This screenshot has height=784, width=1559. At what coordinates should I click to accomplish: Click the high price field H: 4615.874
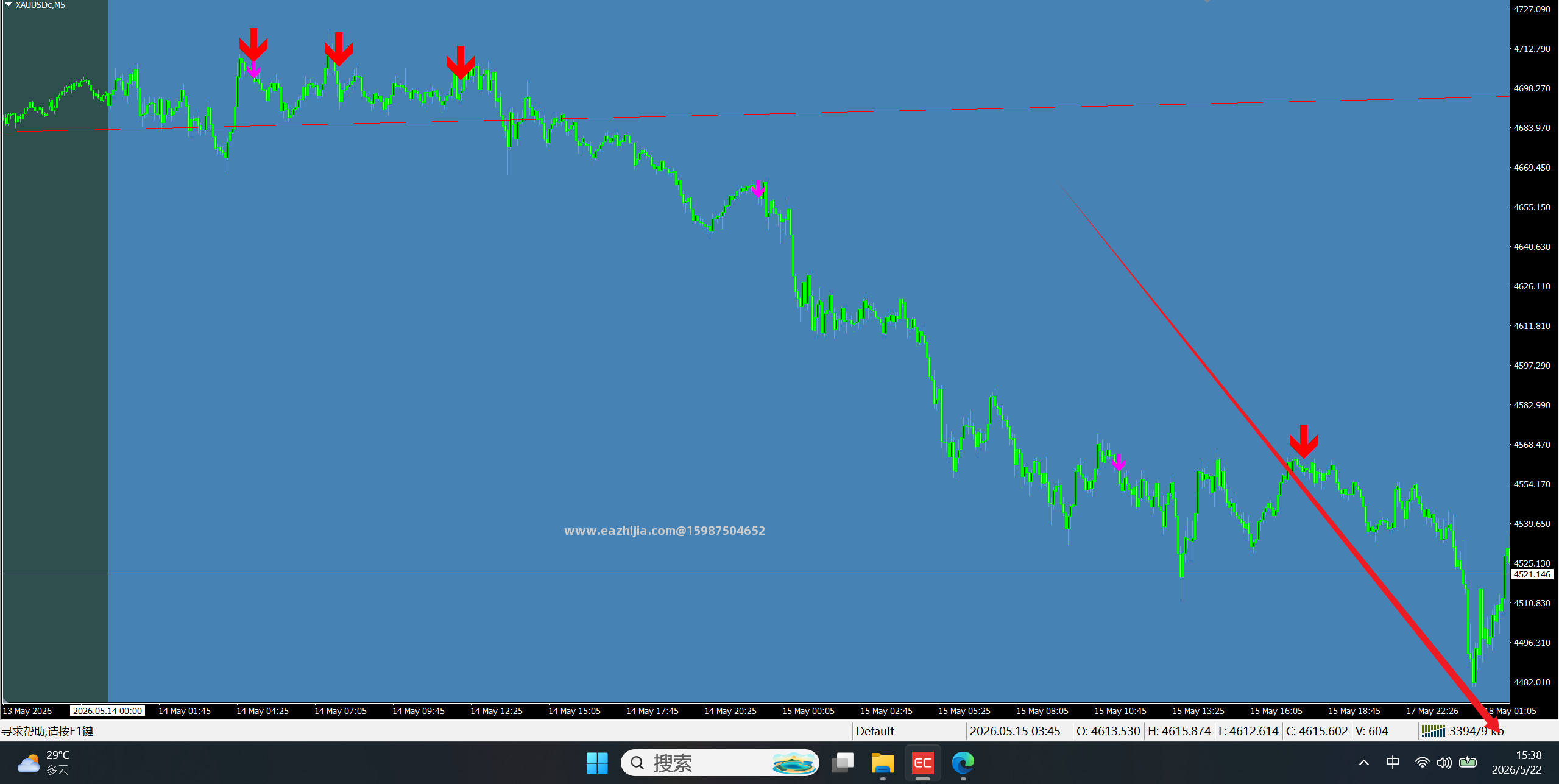click(x=1179, y=731)
